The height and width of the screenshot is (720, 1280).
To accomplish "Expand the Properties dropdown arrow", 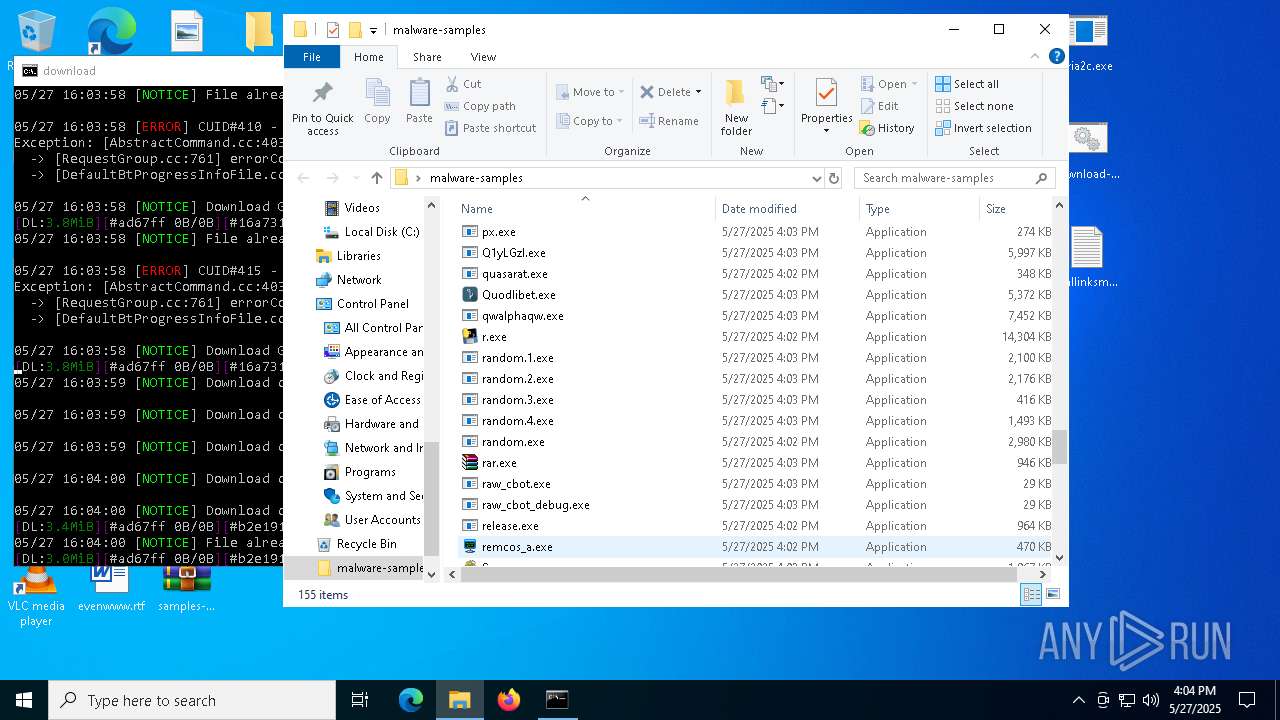I will tap(826, 131).
